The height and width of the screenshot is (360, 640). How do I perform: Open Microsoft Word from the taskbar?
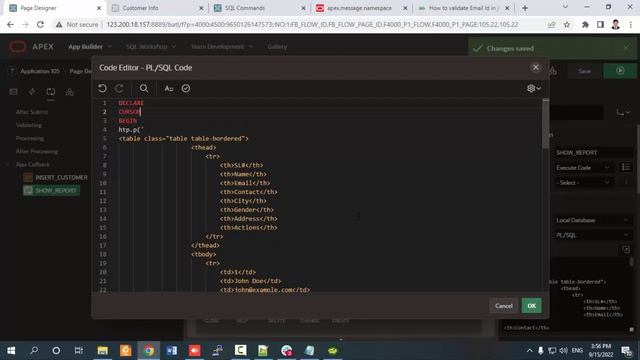(172, 351)
